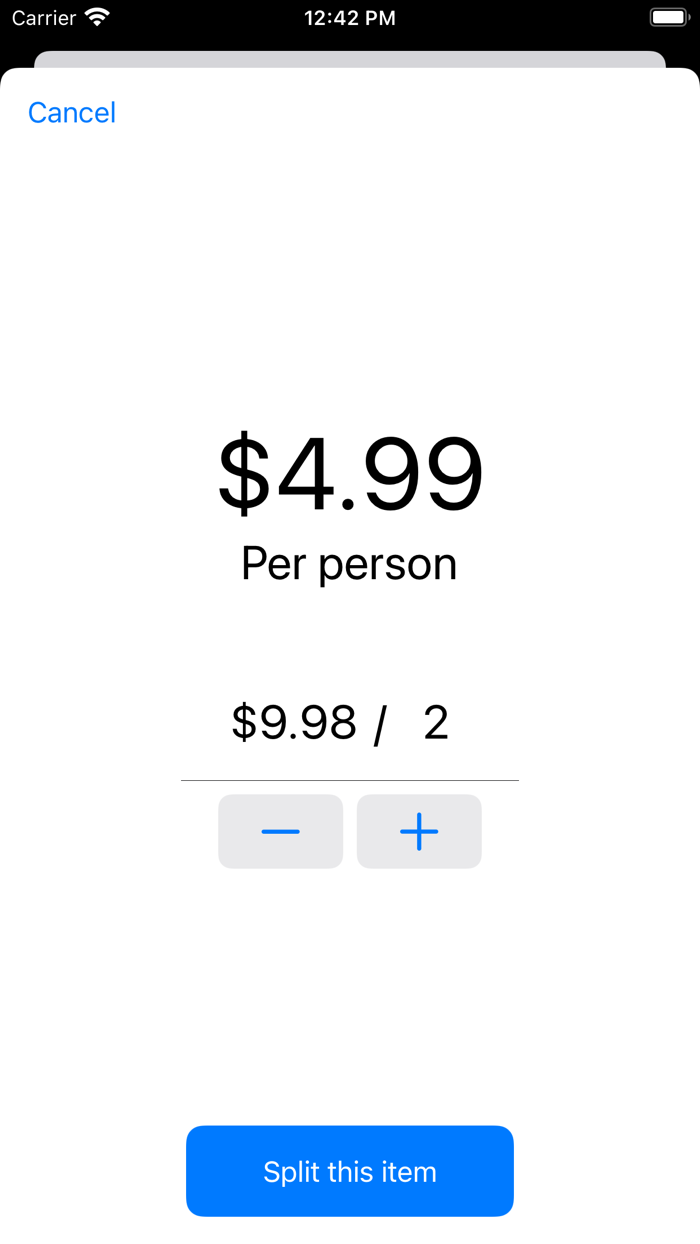
Task: Select the Wi-Fi icon in the status bar
Action: point(95,17)
